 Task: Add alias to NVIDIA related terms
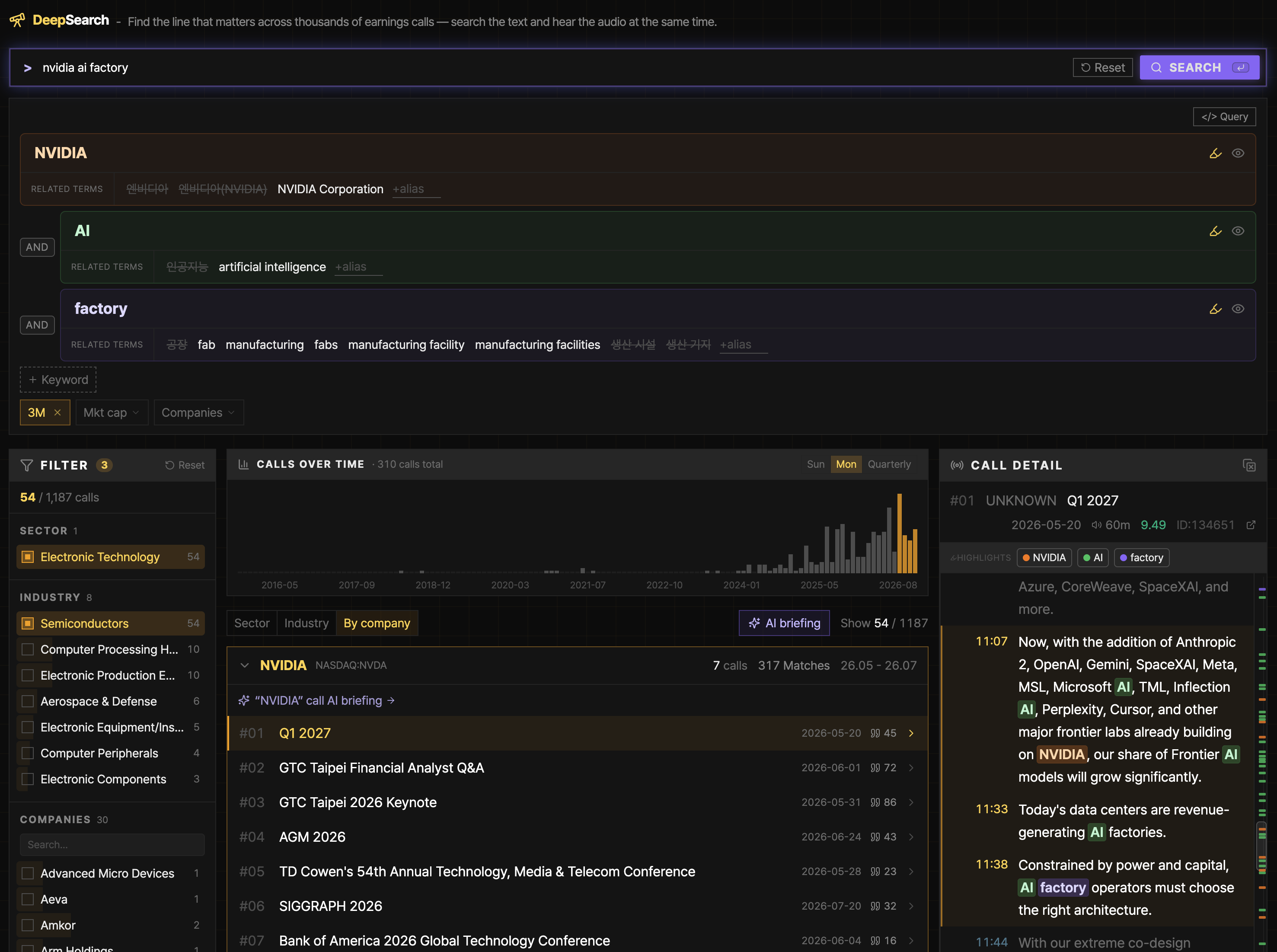416,189
